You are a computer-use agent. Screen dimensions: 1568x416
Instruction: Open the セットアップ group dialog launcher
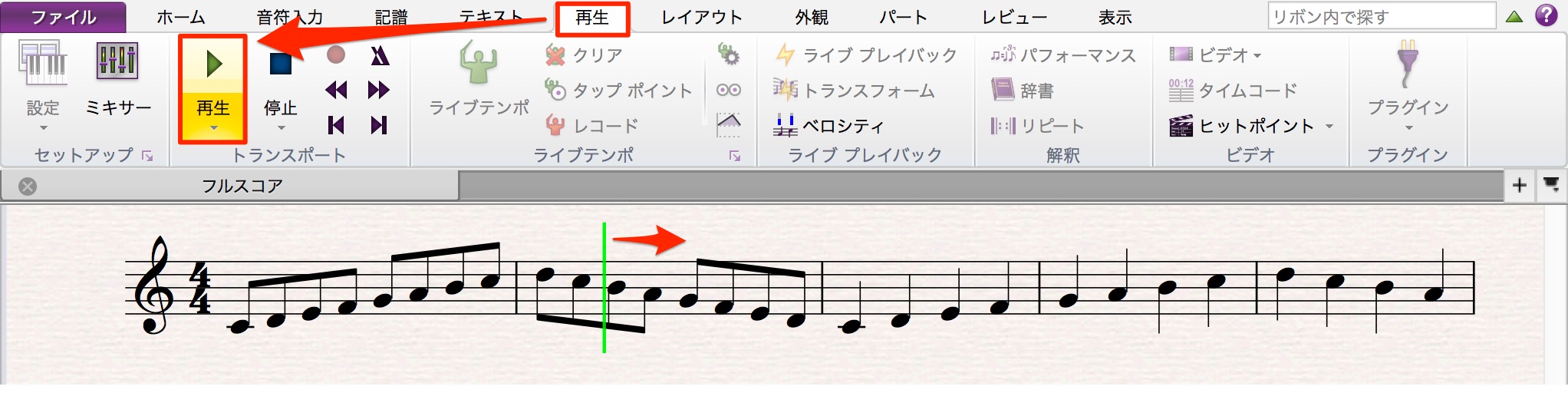[x=147, y=156]
